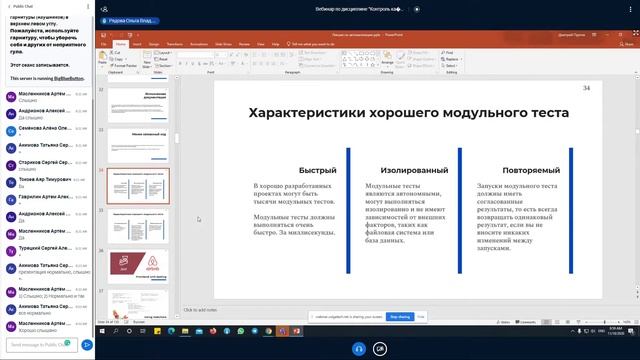The width and height of the screenshot is (640, 360).
Task: Toggle the users list panel icon
Action: point(104,9)
